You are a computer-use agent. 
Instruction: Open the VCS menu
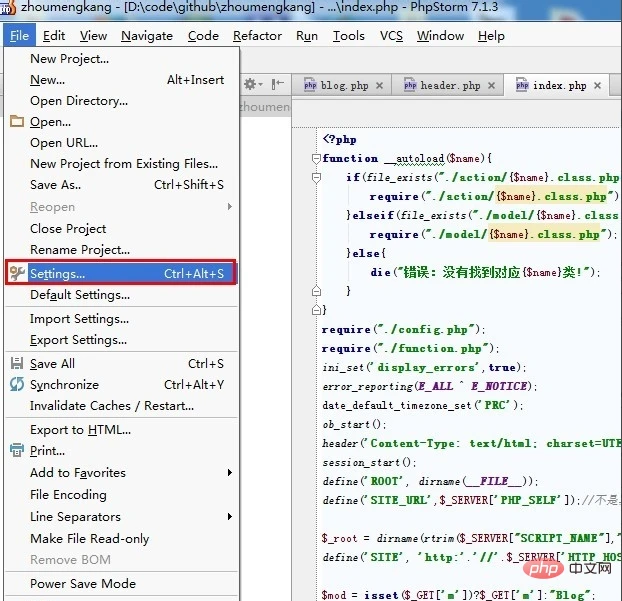click(x=391, y=36)
